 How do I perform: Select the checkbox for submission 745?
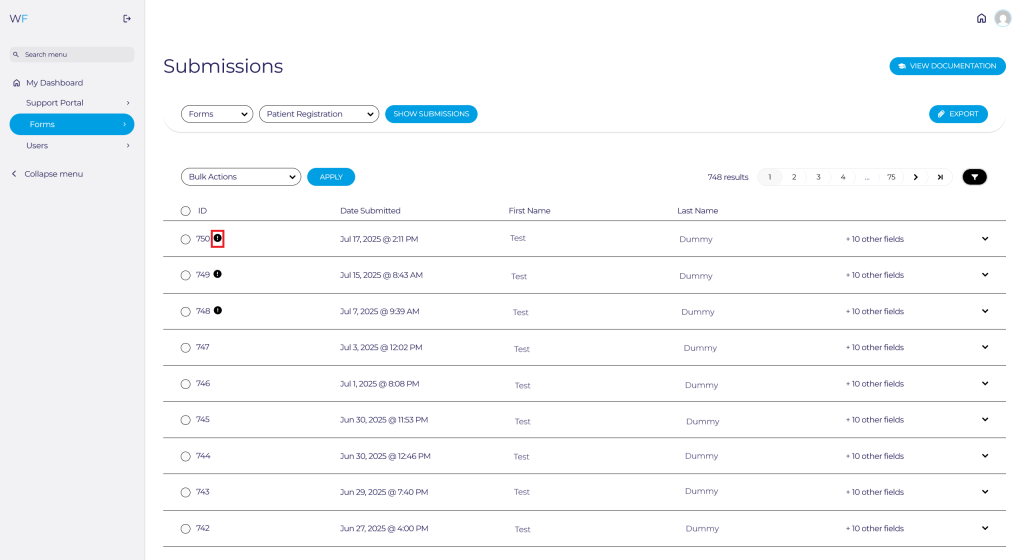click(x=185, y=420)
